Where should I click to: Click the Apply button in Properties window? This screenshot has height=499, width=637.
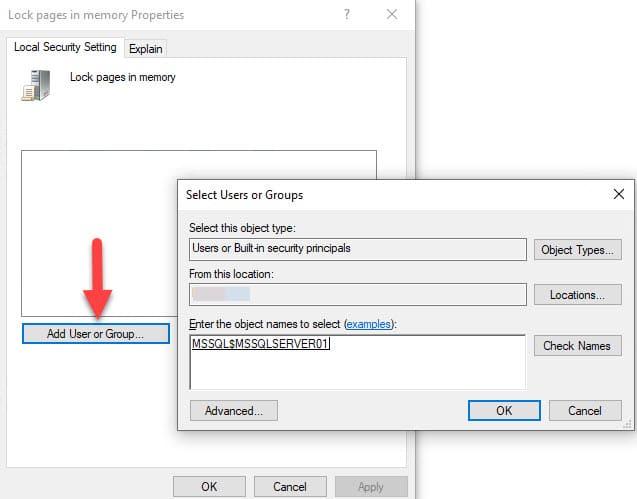click(x=371, y=487)
